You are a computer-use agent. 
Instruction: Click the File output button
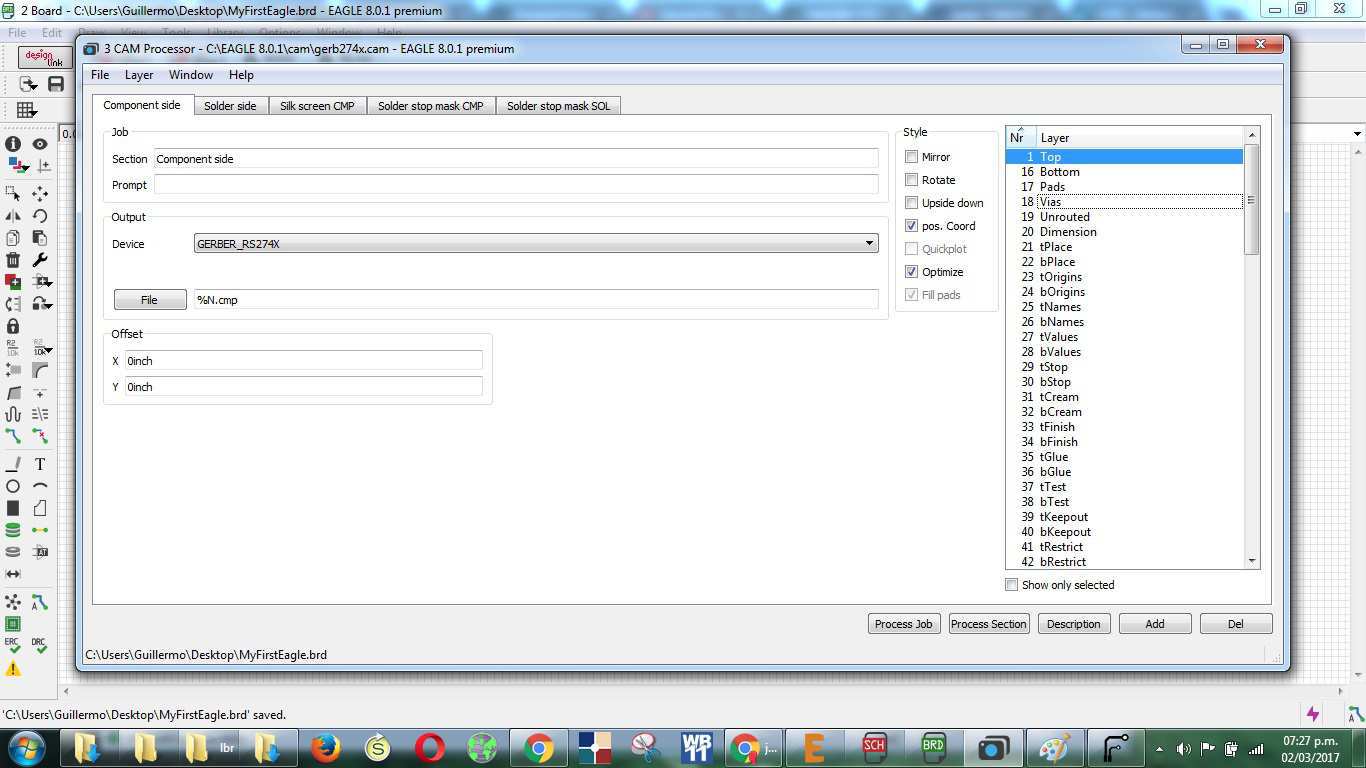(149, 300)
